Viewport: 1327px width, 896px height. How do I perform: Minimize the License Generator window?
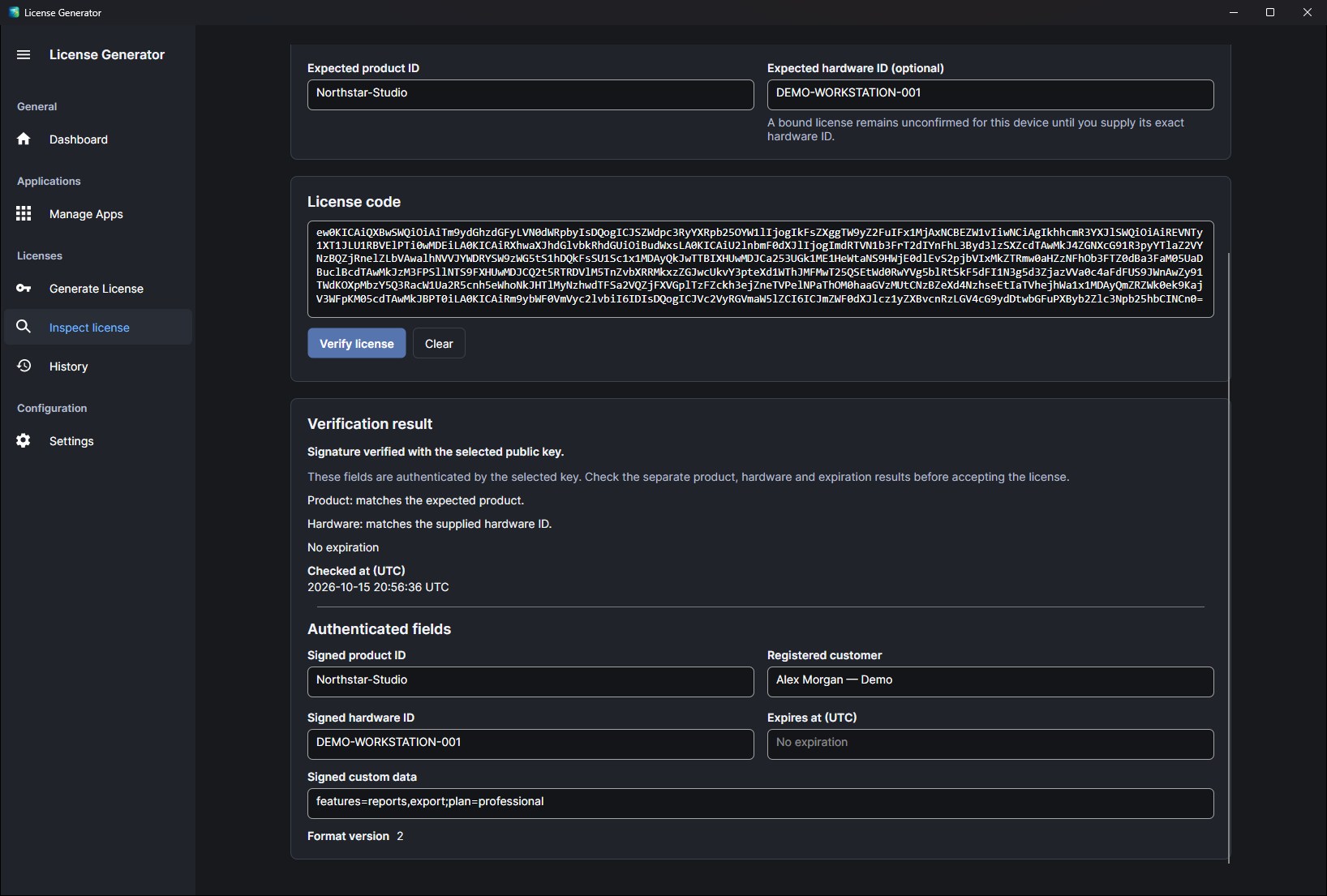coord(1234,12)
